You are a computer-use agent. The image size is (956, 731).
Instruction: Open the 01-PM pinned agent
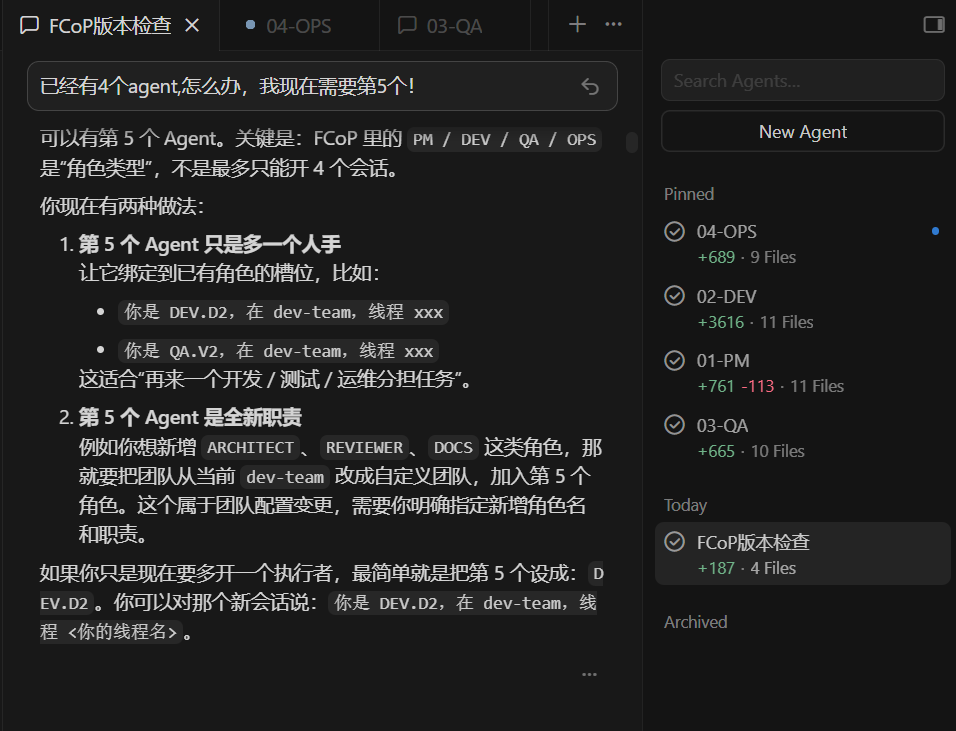point(802,373)
